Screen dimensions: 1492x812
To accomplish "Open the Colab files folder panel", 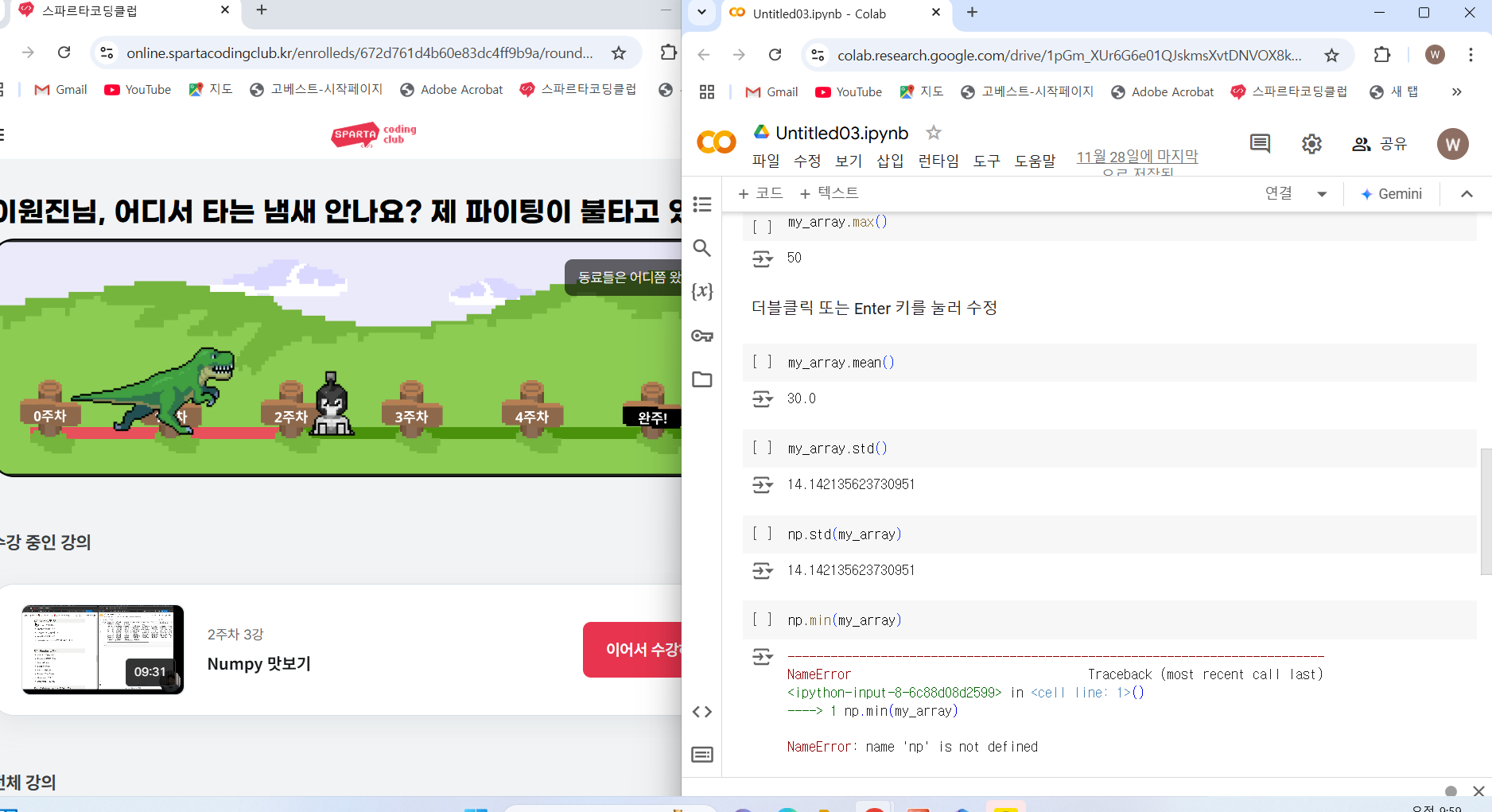I will click(702, 379).
